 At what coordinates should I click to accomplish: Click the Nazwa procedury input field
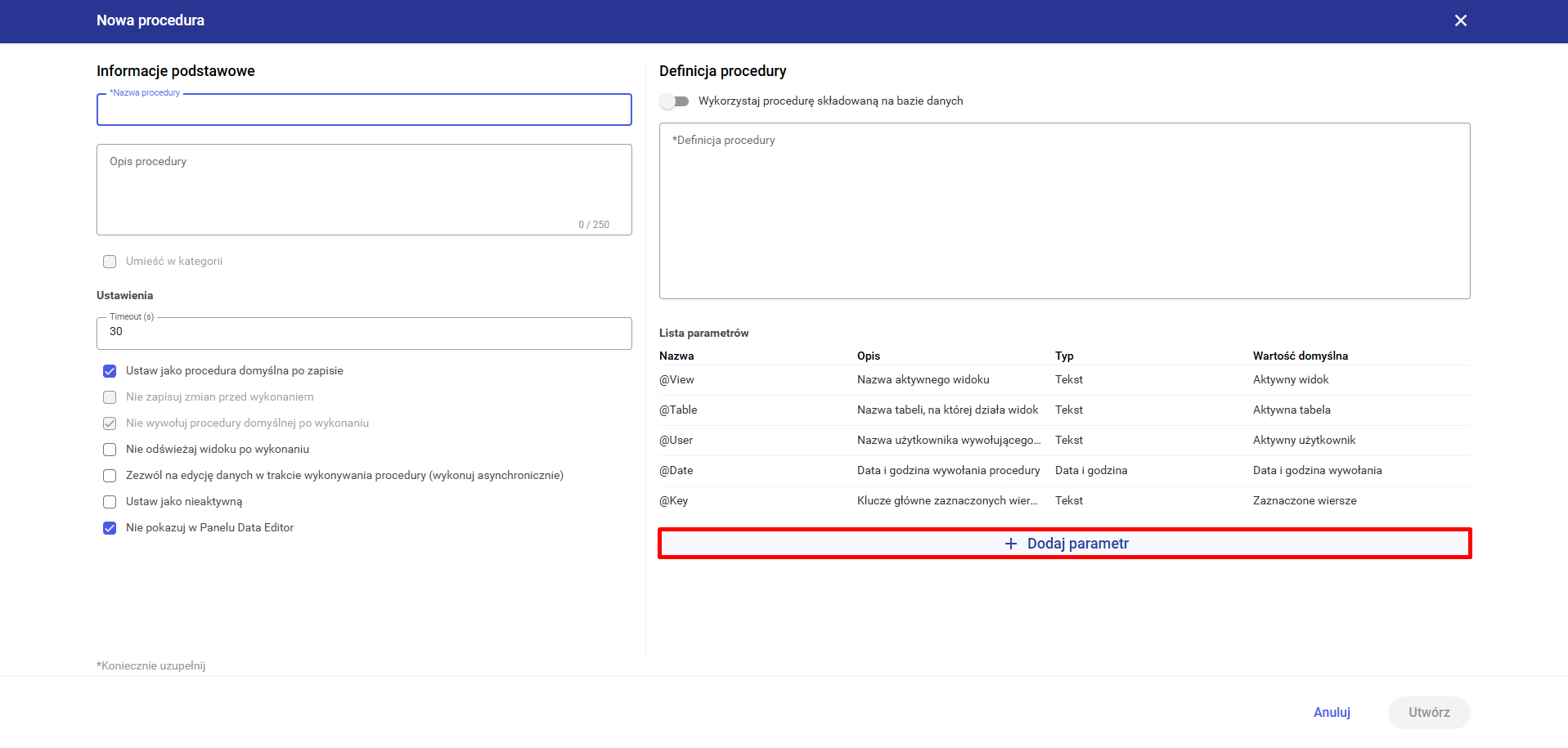tap(364, 110)
